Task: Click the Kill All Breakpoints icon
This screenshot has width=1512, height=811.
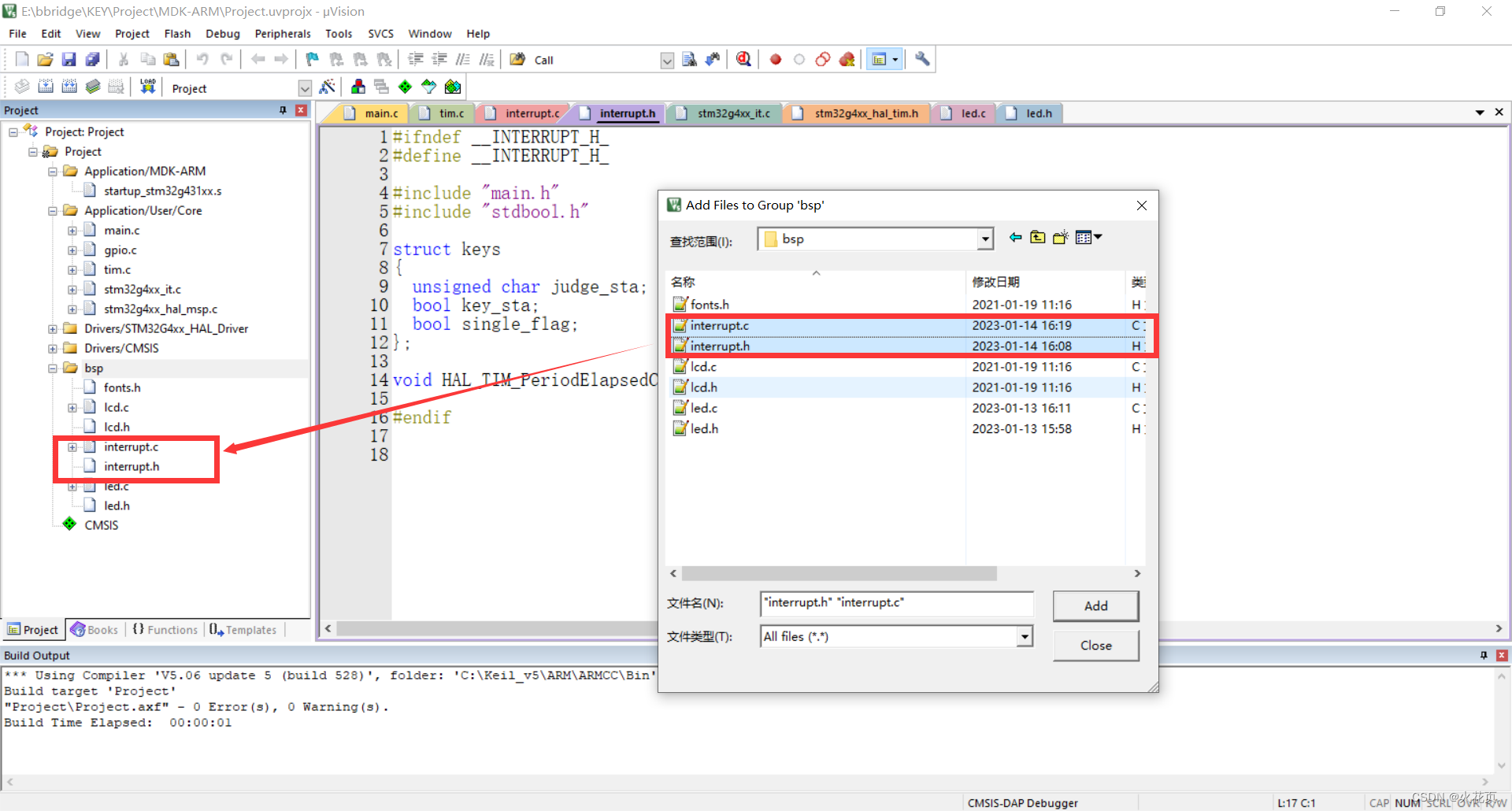Action: pyautogui.click(x=847, y=59)
